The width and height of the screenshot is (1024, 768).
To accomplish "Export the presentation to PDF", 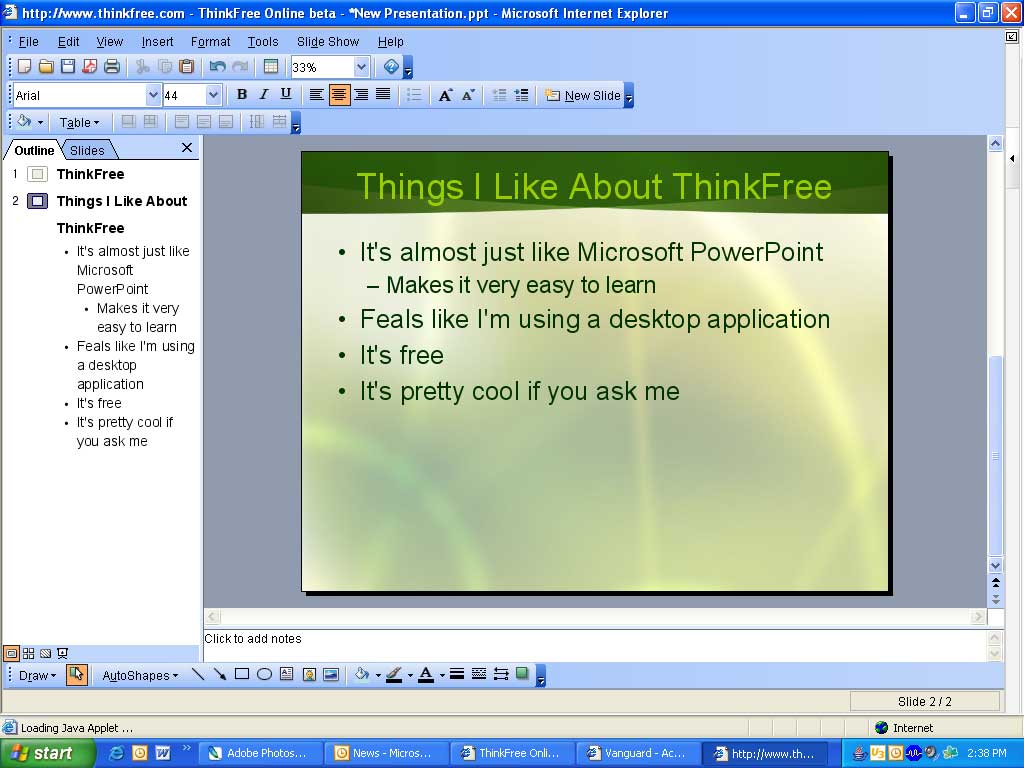I will (90, 67).
